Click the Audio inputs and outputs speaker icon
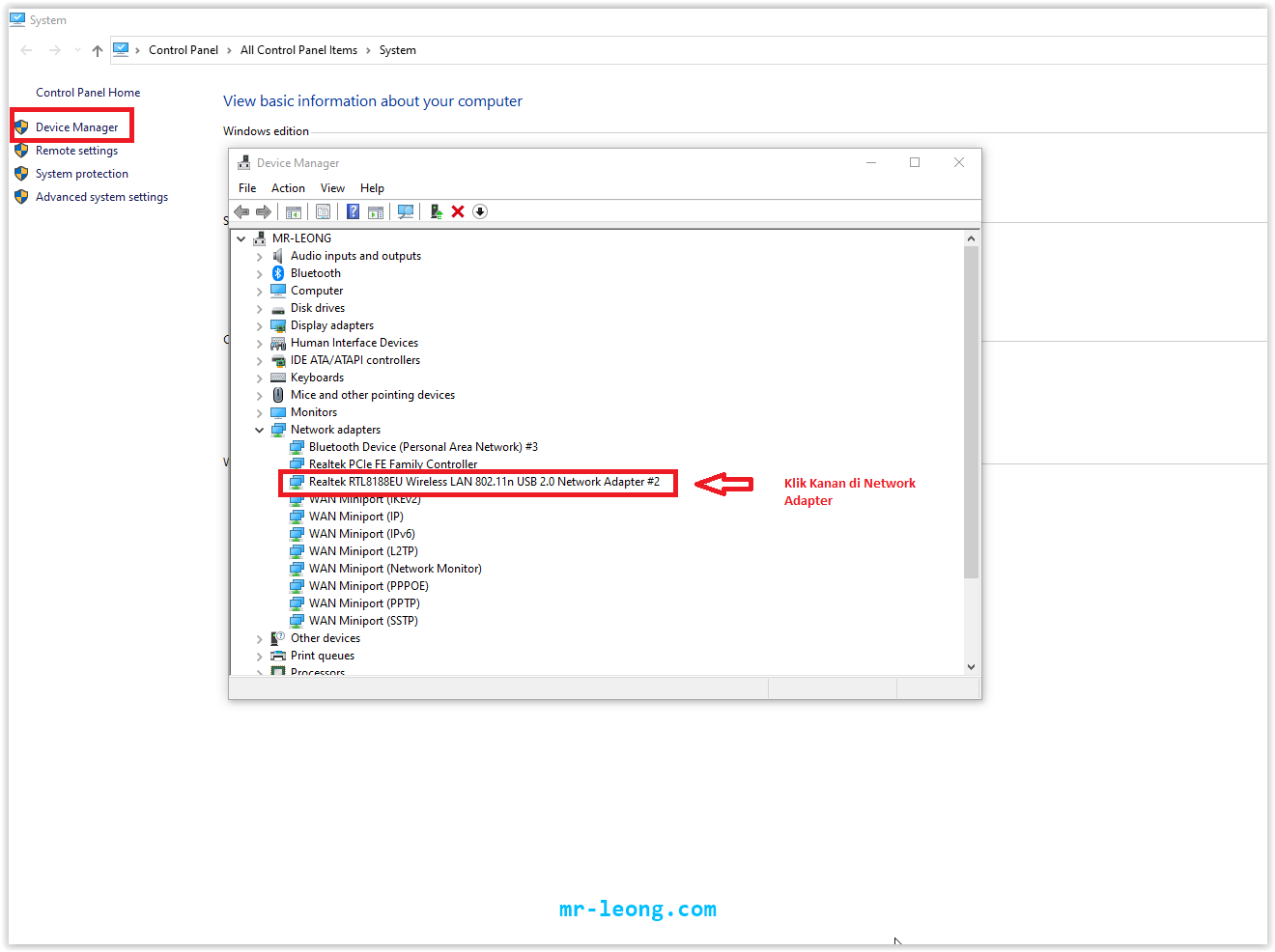Screen dimensions: 1275x952 [278, 256]
